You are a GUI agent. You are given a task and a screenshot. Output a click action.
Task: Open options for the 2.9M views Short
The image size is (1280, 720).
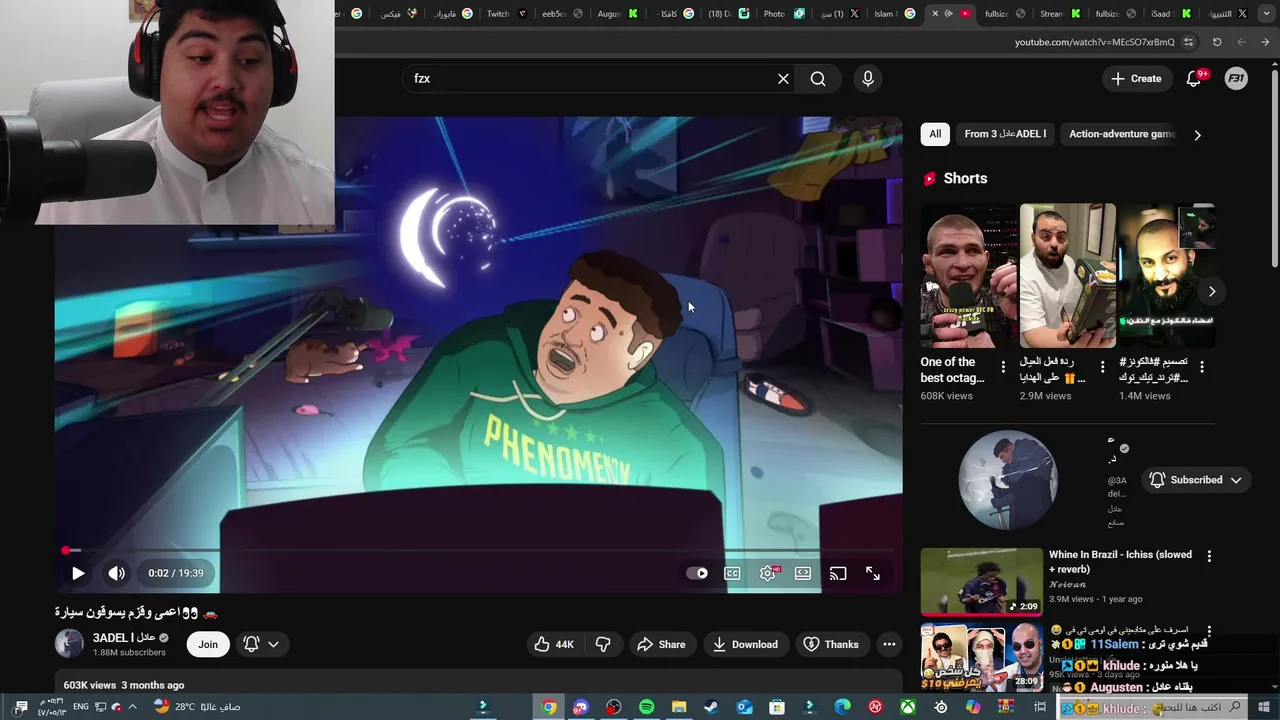[1102, 367]
